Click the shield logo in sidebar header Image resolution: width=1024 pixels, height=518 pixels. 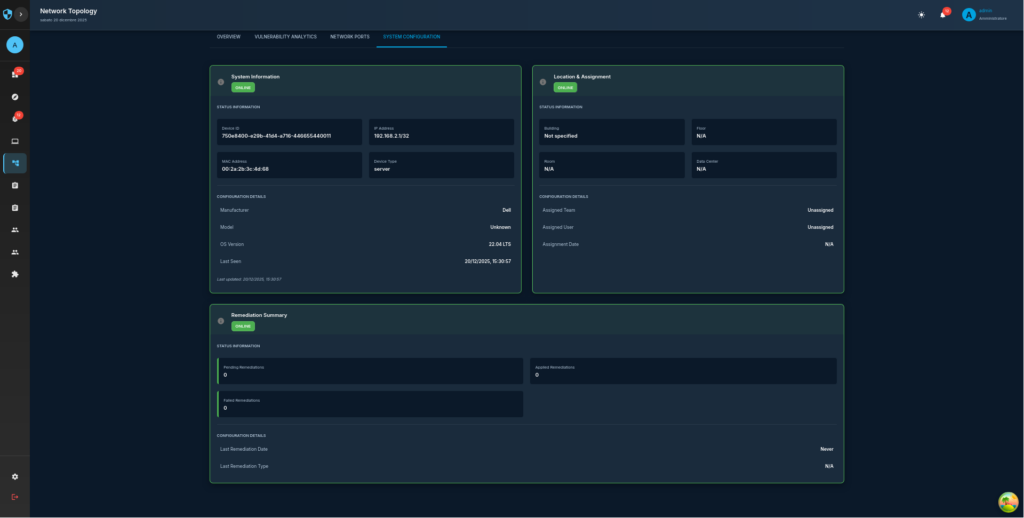[x=7, y=14]
